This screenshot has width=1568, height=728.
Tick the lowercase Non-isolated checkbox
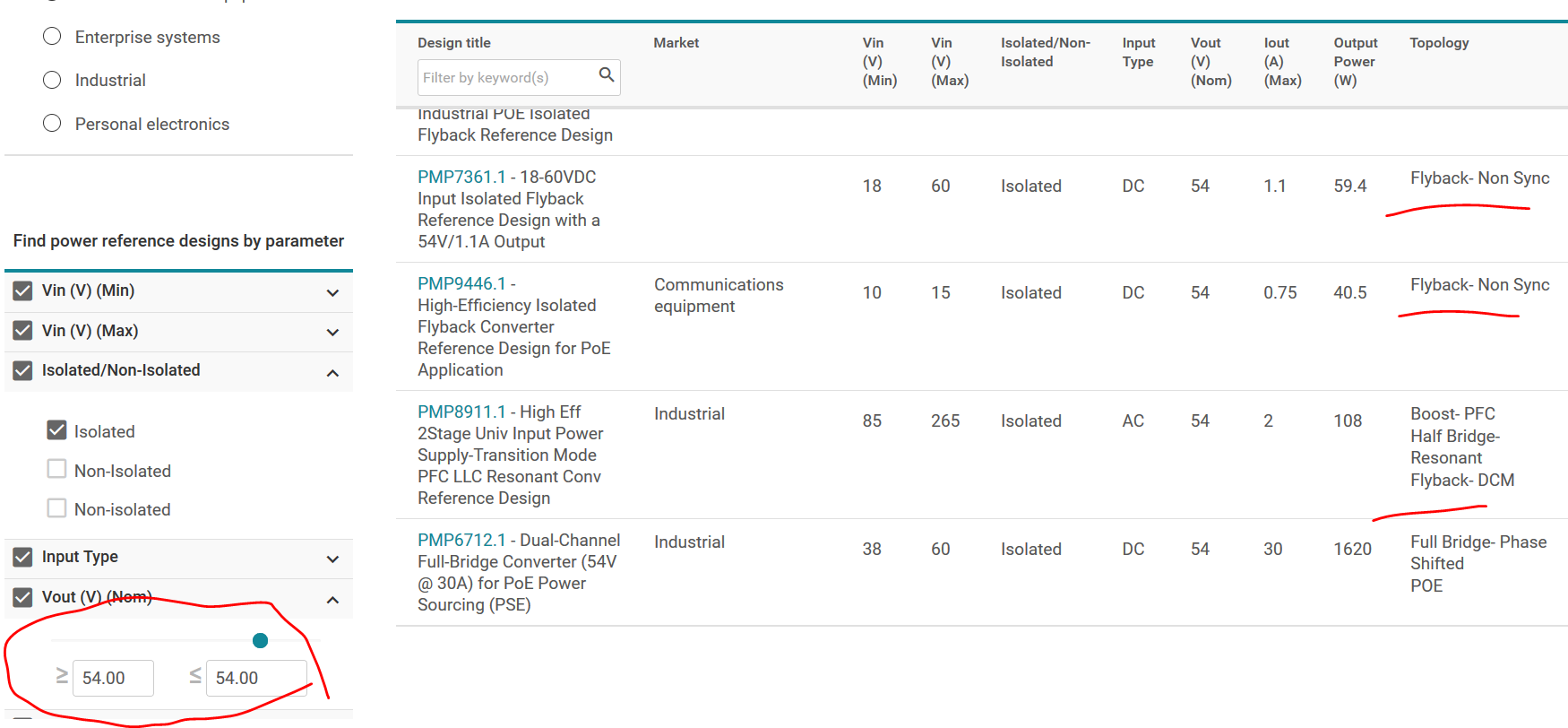click(57, 509)
